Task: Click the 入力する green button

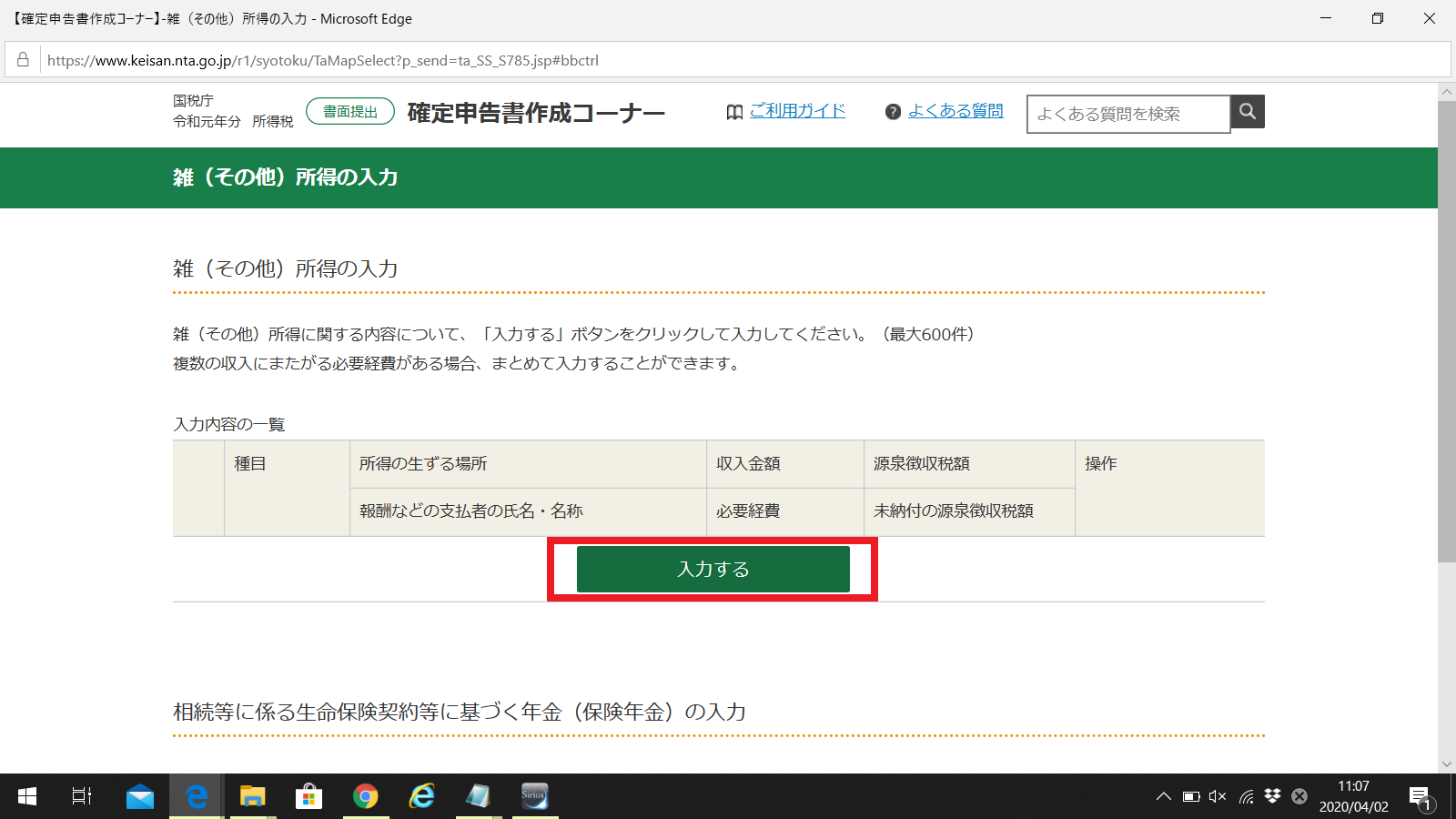Action: click(713, 569)
